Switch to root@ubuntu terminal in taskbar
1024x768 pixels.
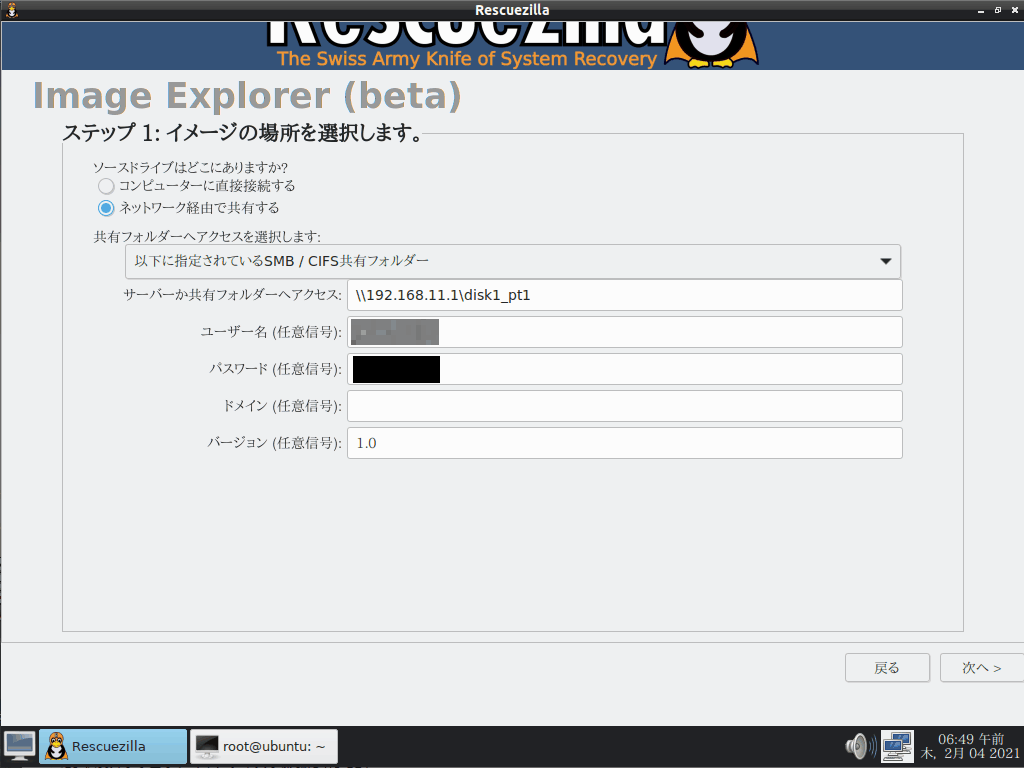[263, 746]
